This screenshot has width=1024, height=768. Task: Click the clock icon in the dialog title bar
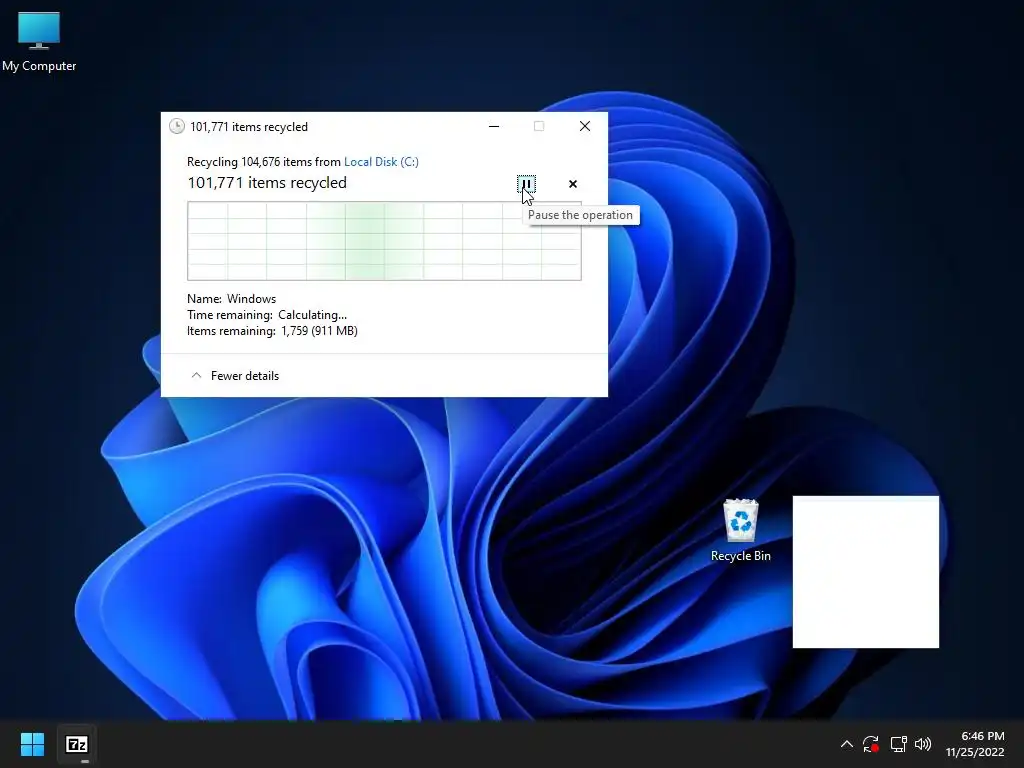(176, 127)
